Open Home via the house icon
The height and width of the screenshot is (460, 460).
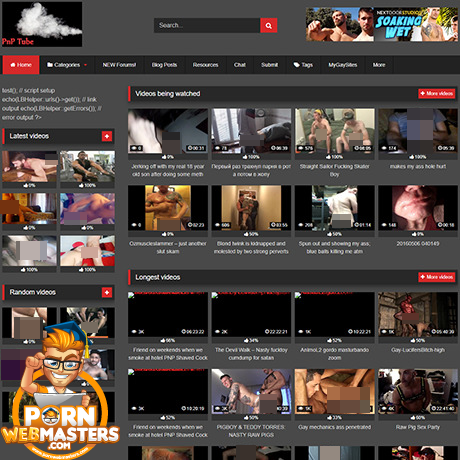click(x=13, y=65)
